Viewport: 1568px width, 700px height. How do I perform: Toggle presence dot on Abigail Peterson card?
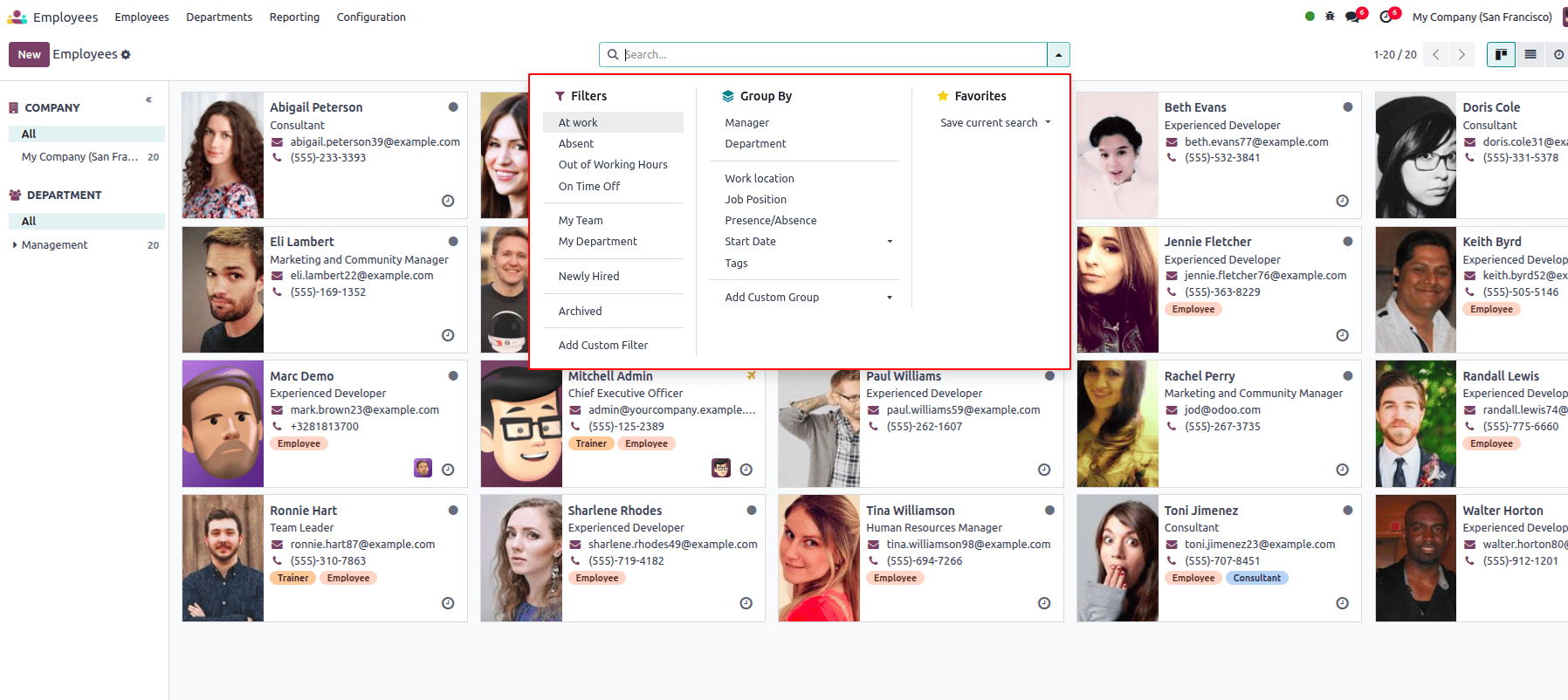tap(453, 107)
